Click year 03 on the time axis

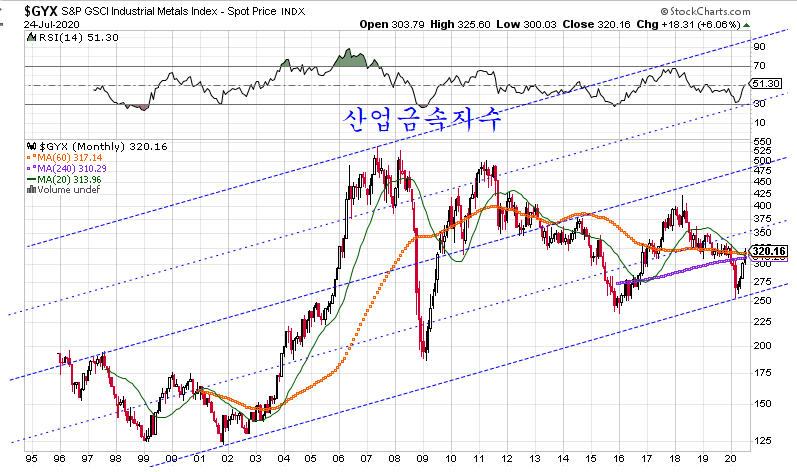[255, 459]
